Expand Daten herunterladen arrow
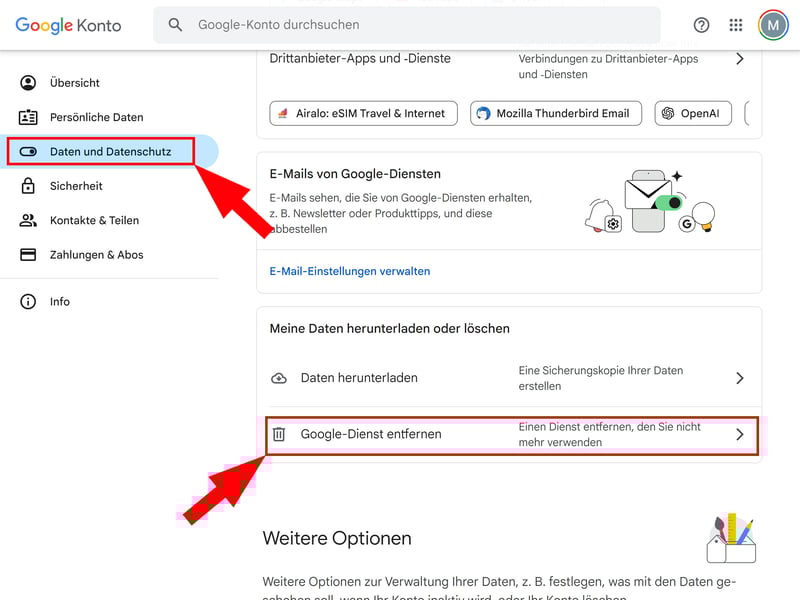This screenshot has width=800, height=600. pos(740,378)
